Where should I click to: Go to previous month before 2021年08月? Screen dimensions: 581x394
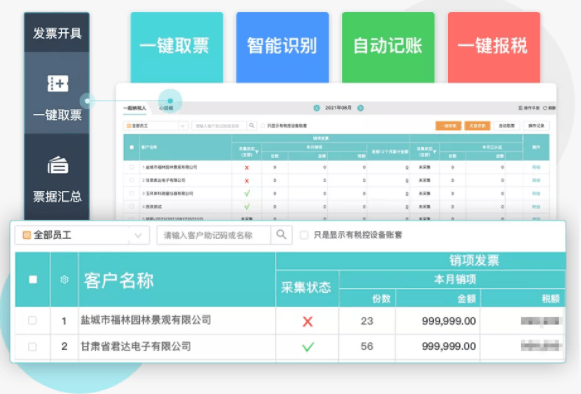point(316,108)
